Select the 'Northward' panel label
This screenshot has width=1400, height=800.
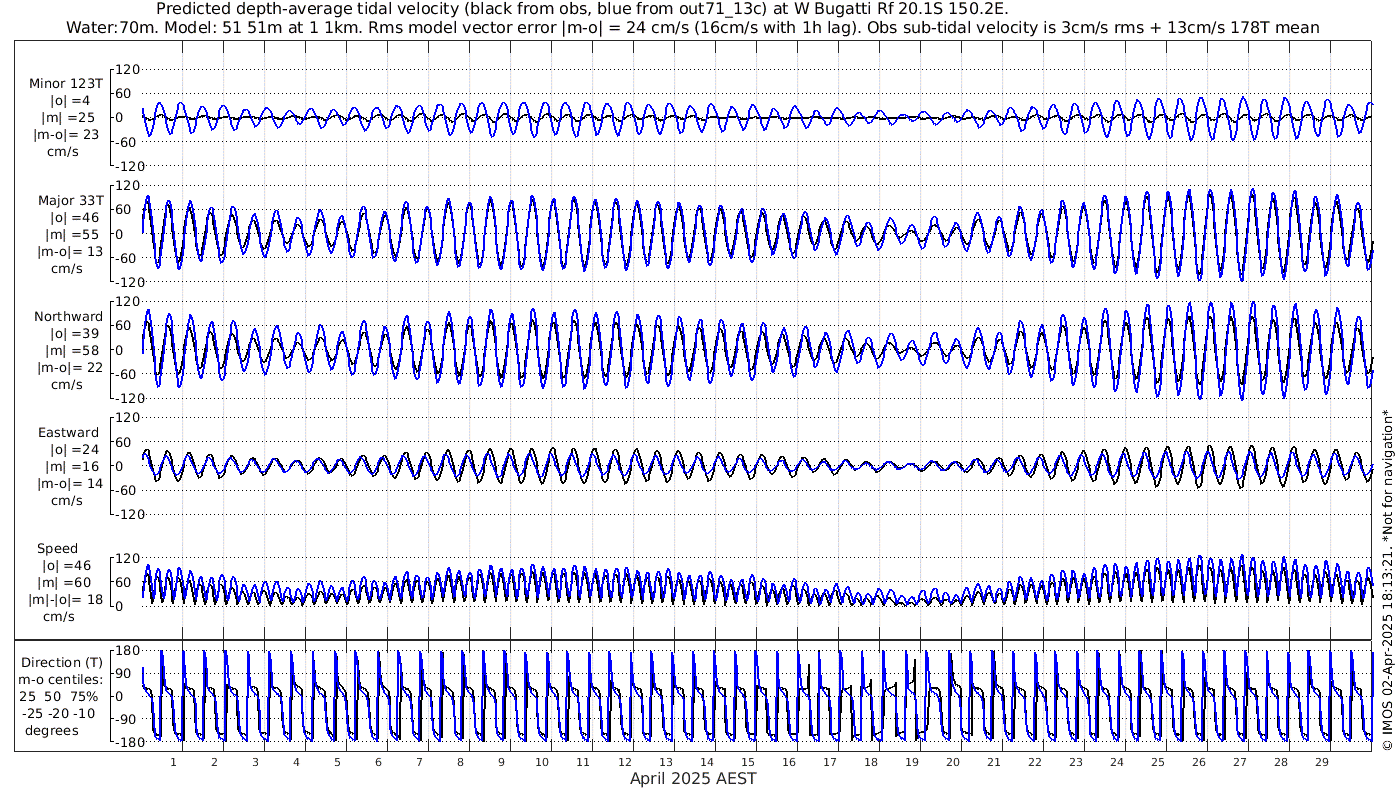68,317
